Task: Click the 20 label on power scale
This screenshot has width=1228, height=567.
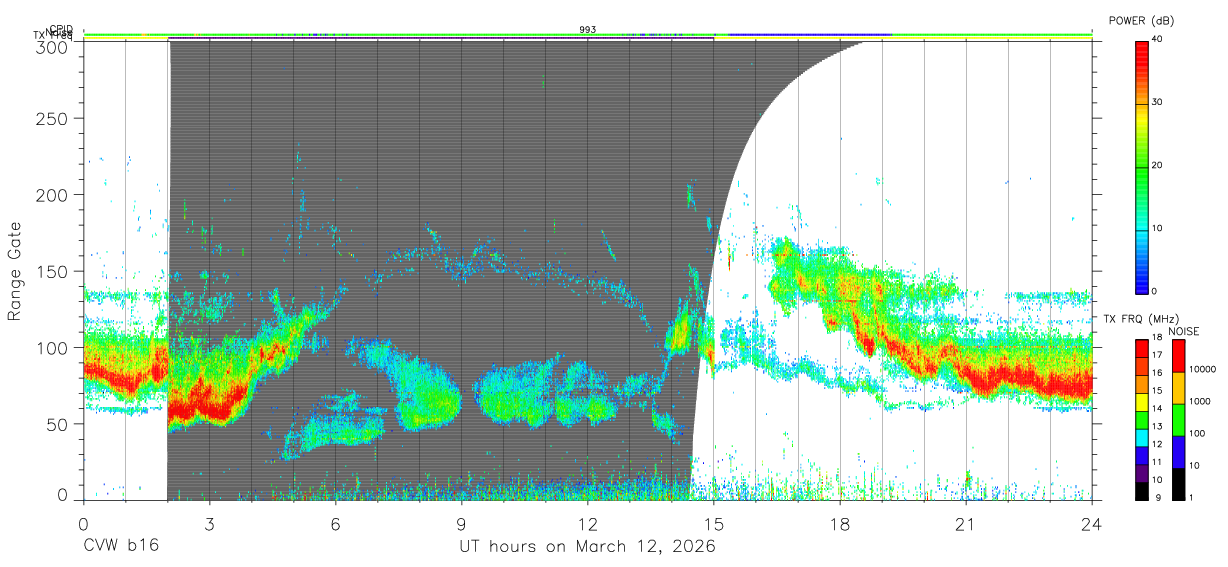Action: point(1157,166)
